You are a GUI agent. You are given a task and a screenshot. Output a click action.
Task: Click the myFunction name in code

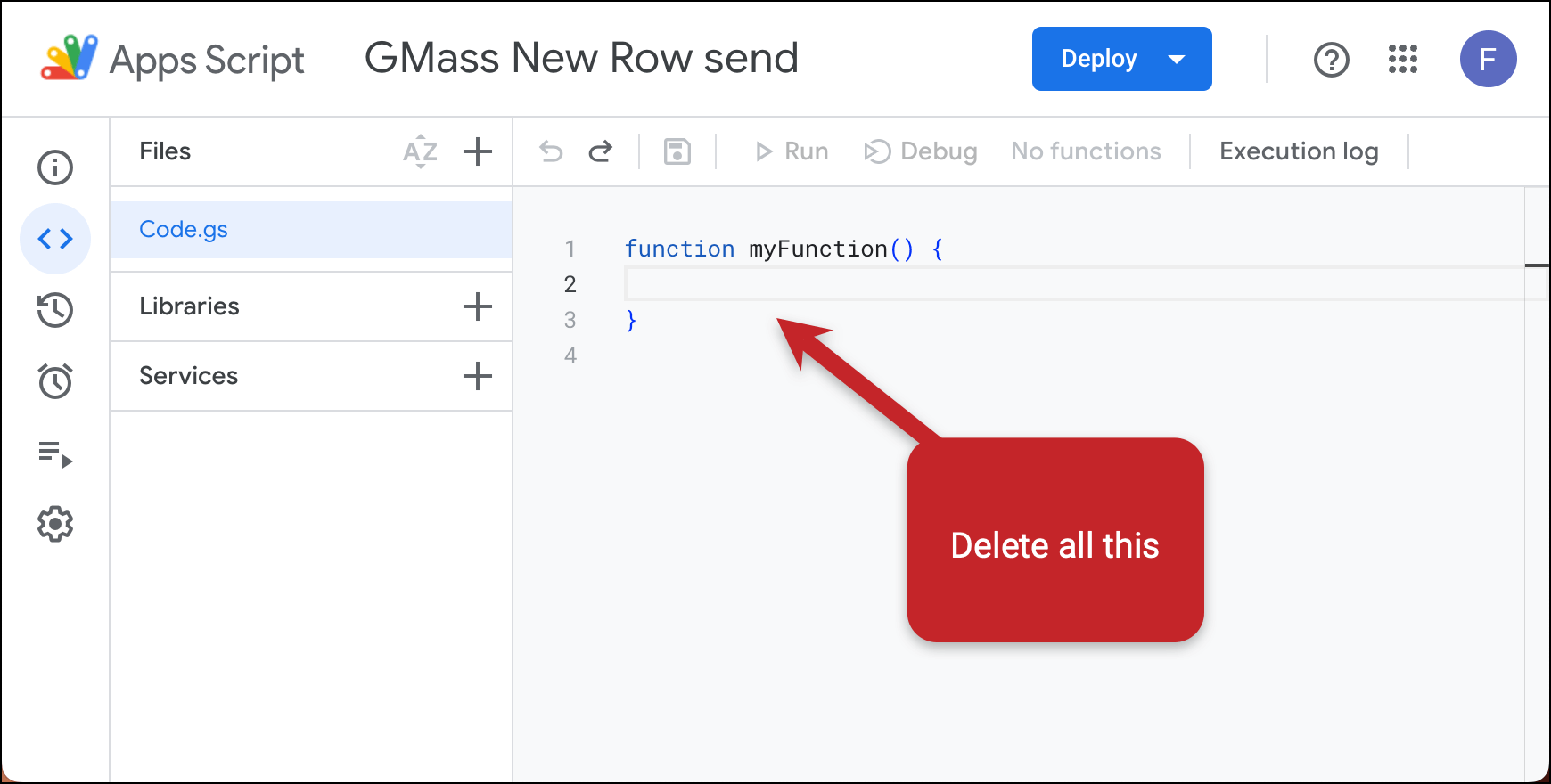[818, 249]
